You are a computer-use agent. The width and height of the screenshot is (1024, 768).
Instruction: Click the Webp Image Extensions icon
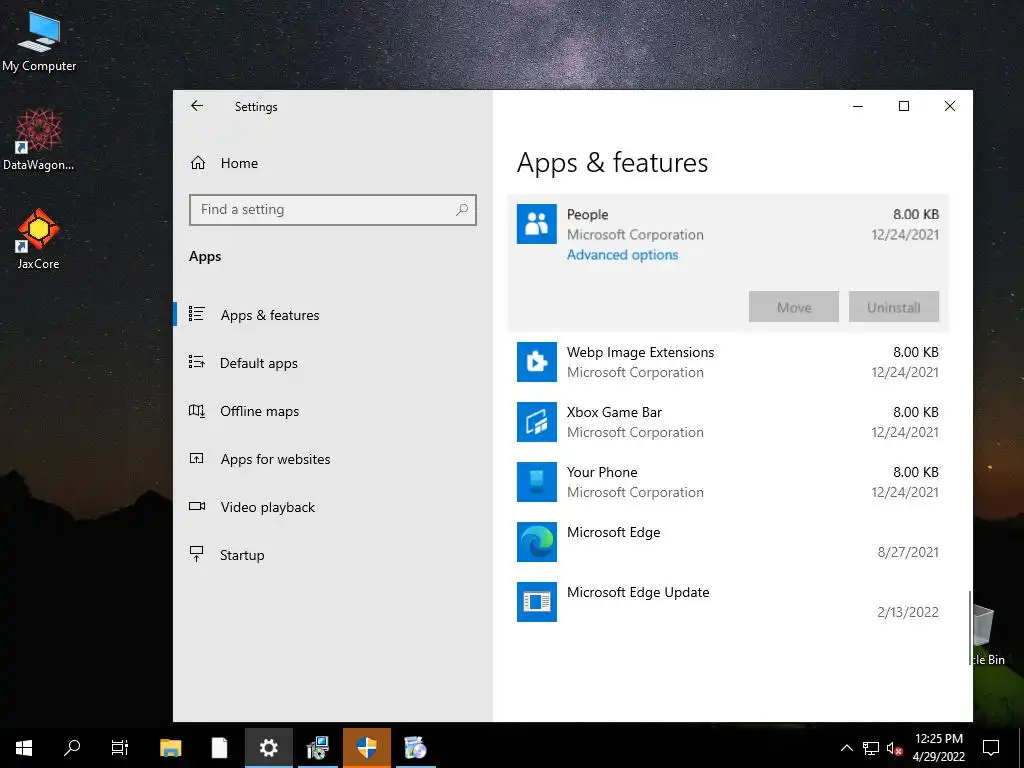tap(536, 362)
